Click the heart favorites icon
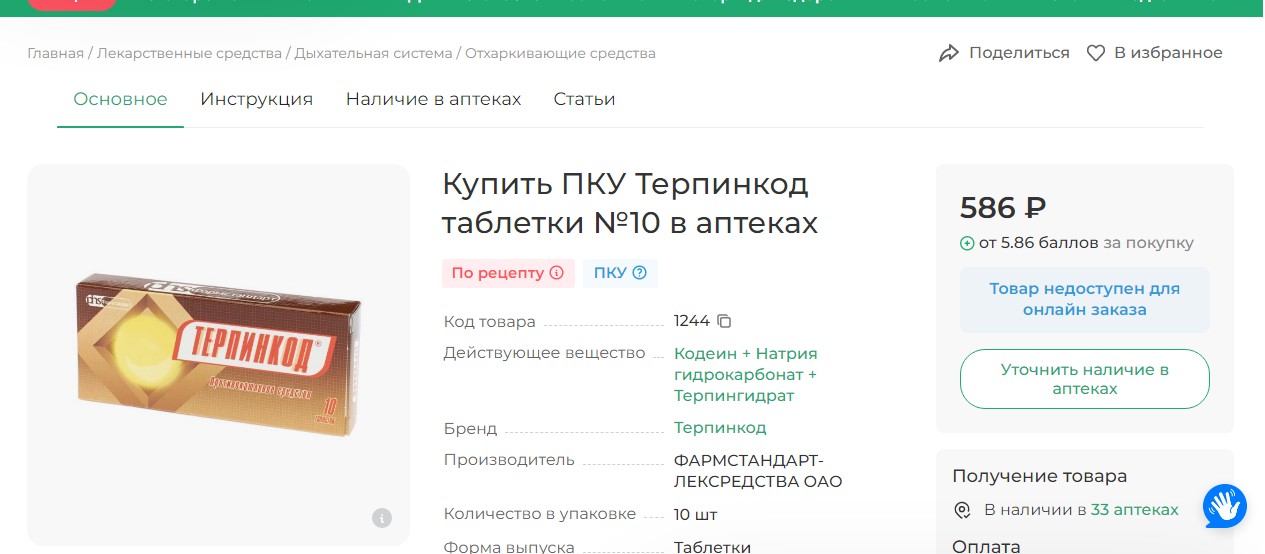1265x554 pixels. (1096, 53)
